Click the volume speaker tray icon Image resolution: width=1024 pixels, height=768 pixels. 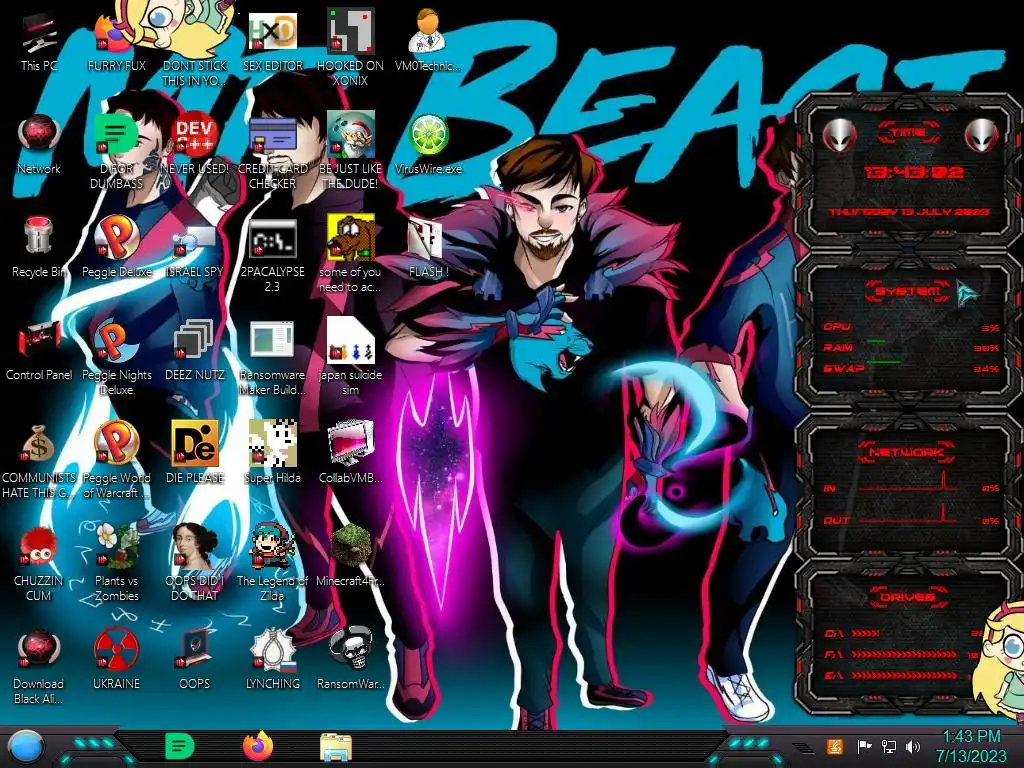(913, 746)
